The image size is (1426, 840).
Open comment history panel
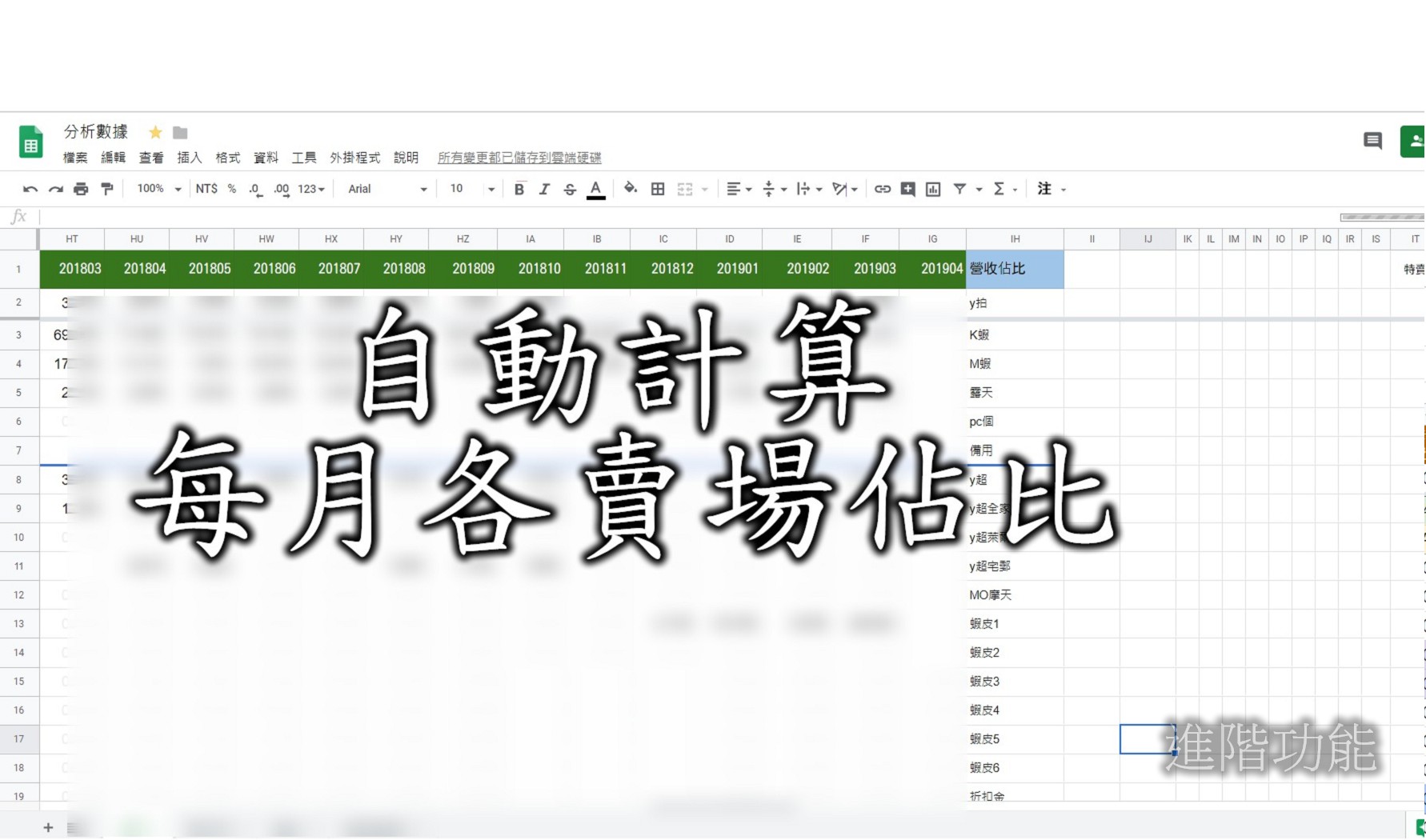point(1372,141)
